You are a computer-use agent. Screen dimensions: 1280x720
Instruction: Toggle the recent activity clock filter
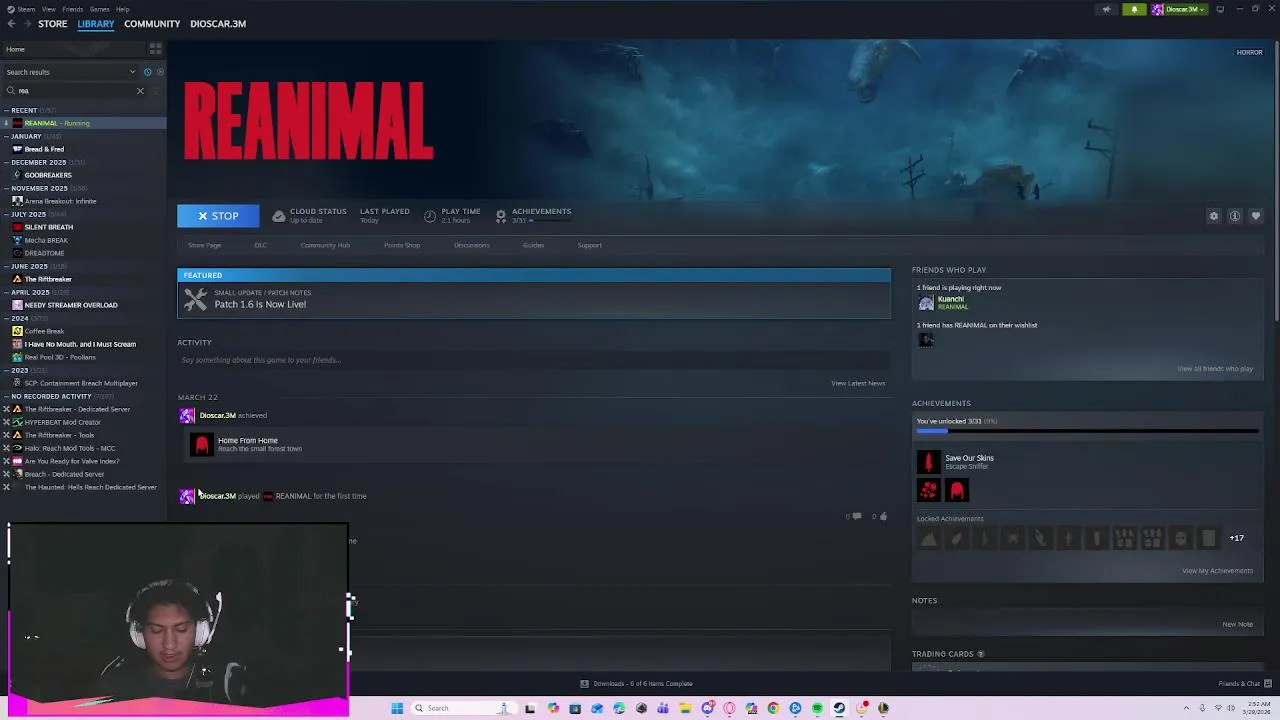pos(147,72)
